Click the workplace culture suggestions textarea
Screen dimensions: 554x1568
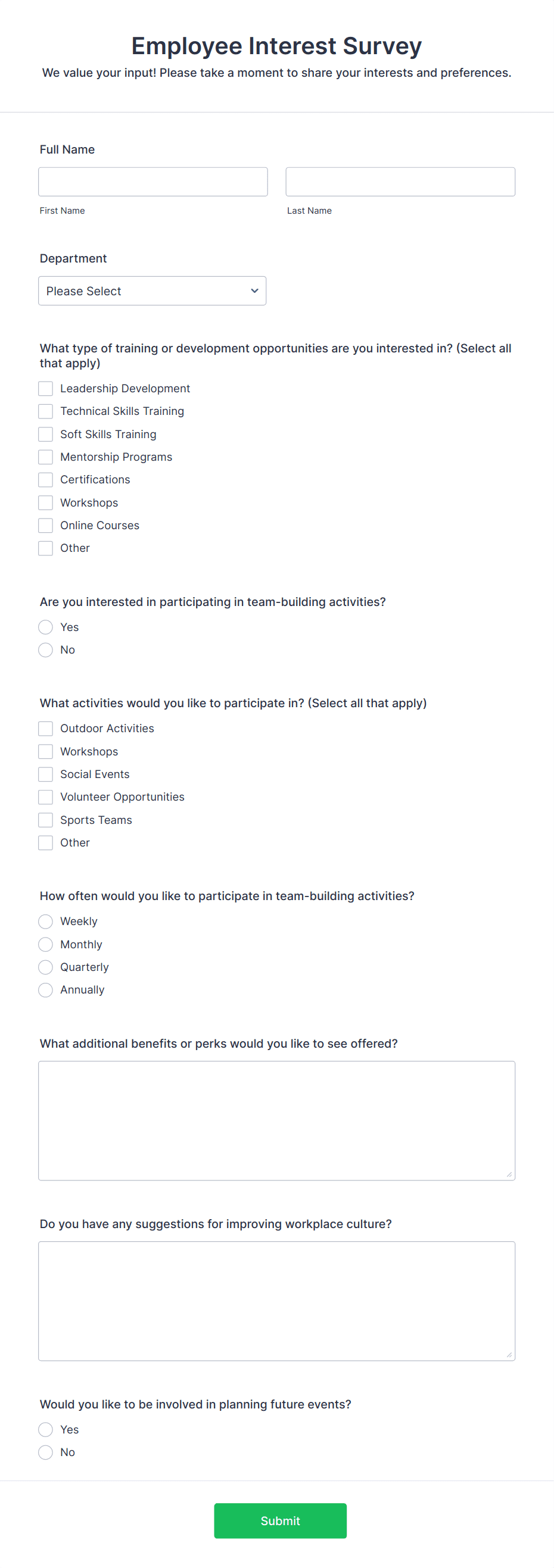click(276, 1300)
